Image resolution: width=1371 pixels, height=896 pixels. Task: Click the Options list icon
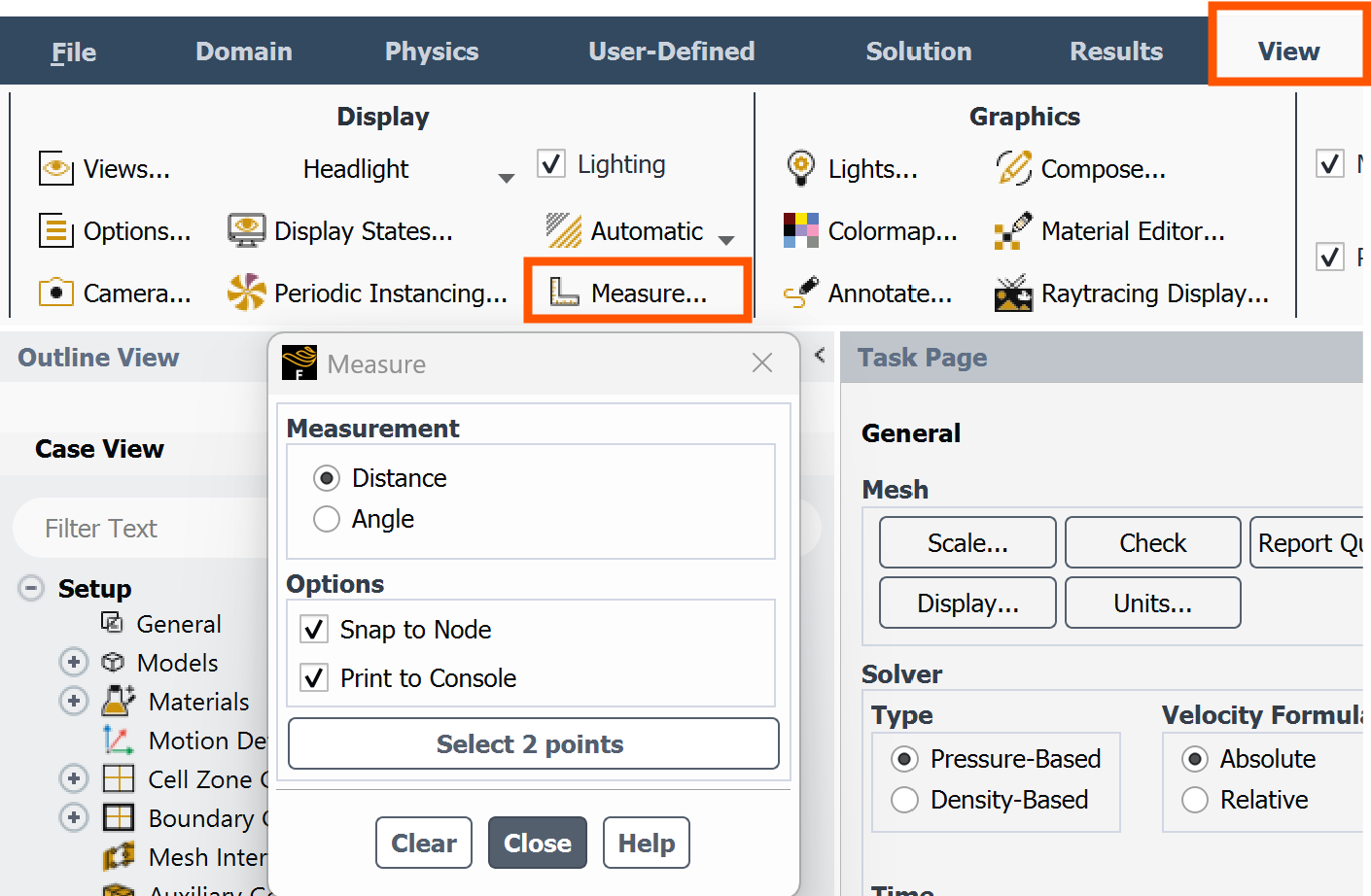click(x=55, y=230)
